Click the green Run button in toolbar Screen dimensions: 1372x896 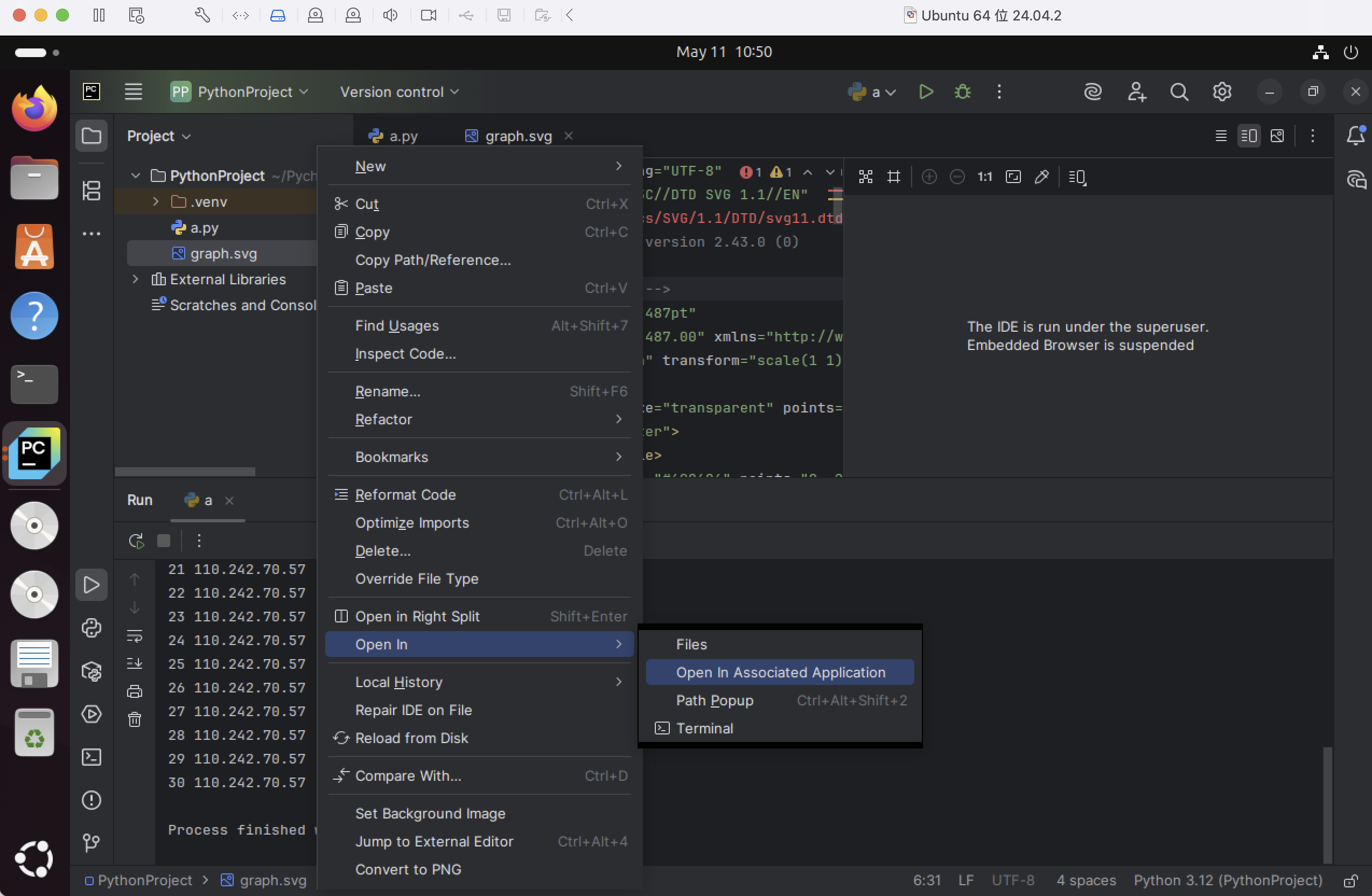click(926, 92)
